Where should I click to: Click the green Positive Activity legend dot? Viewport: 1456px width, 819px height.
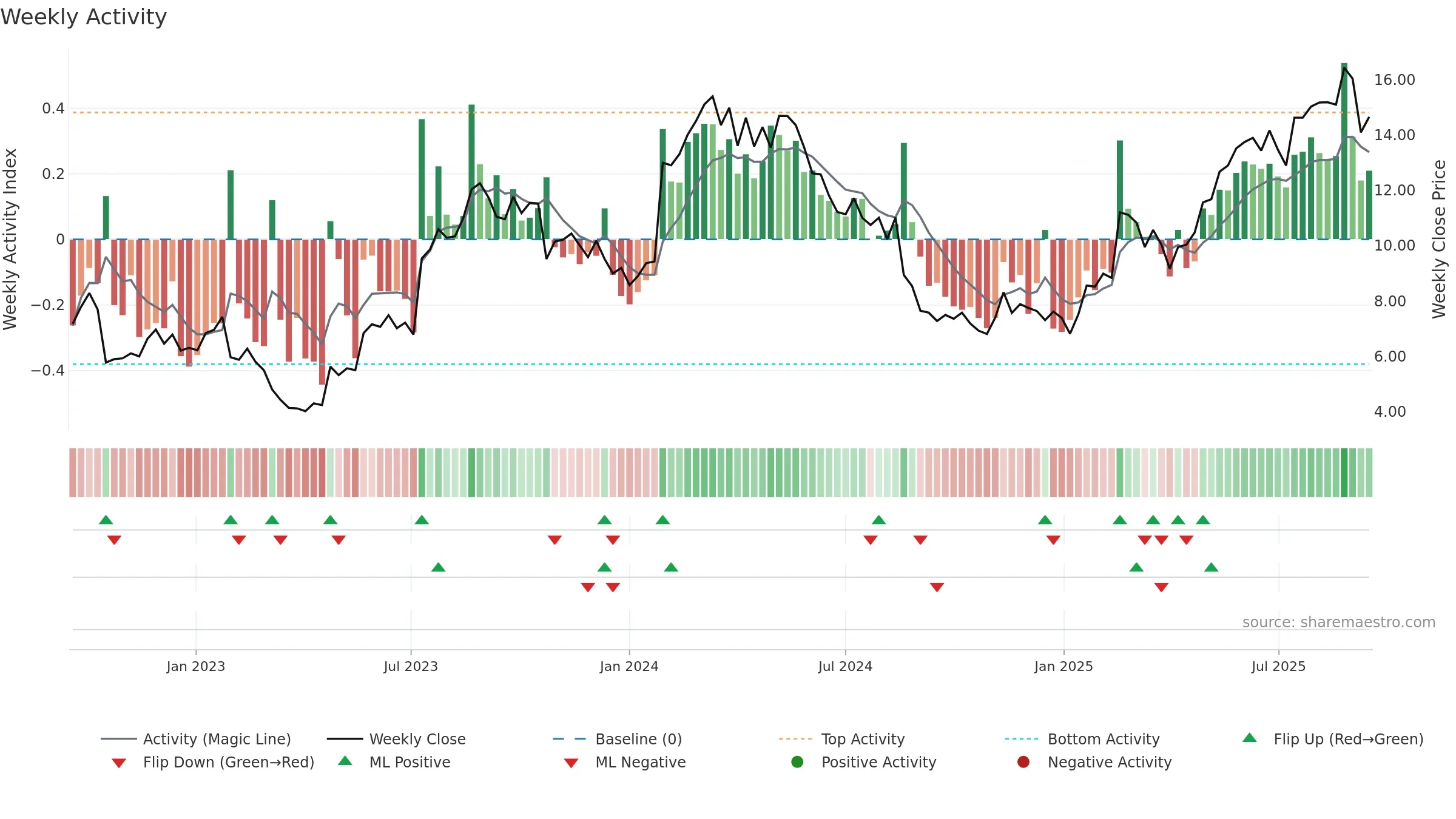coord(798,762)
